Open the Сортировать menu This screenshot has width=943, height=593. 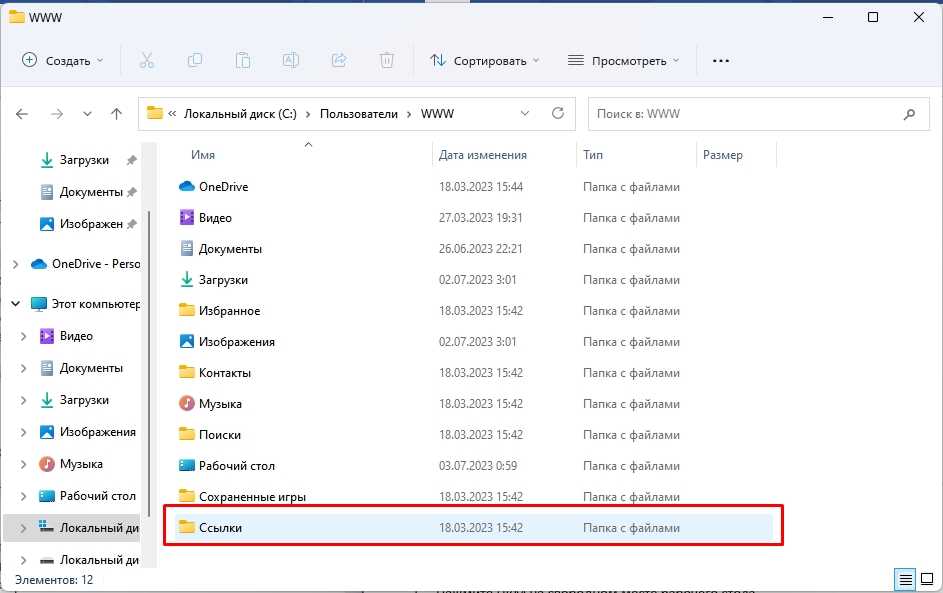click(485, 61)
